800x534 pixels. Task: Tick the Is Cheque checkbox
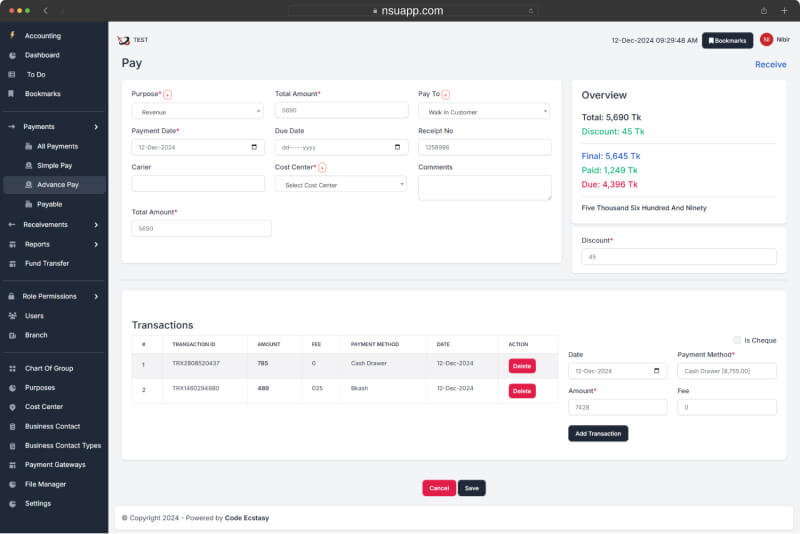pos(737,340)
